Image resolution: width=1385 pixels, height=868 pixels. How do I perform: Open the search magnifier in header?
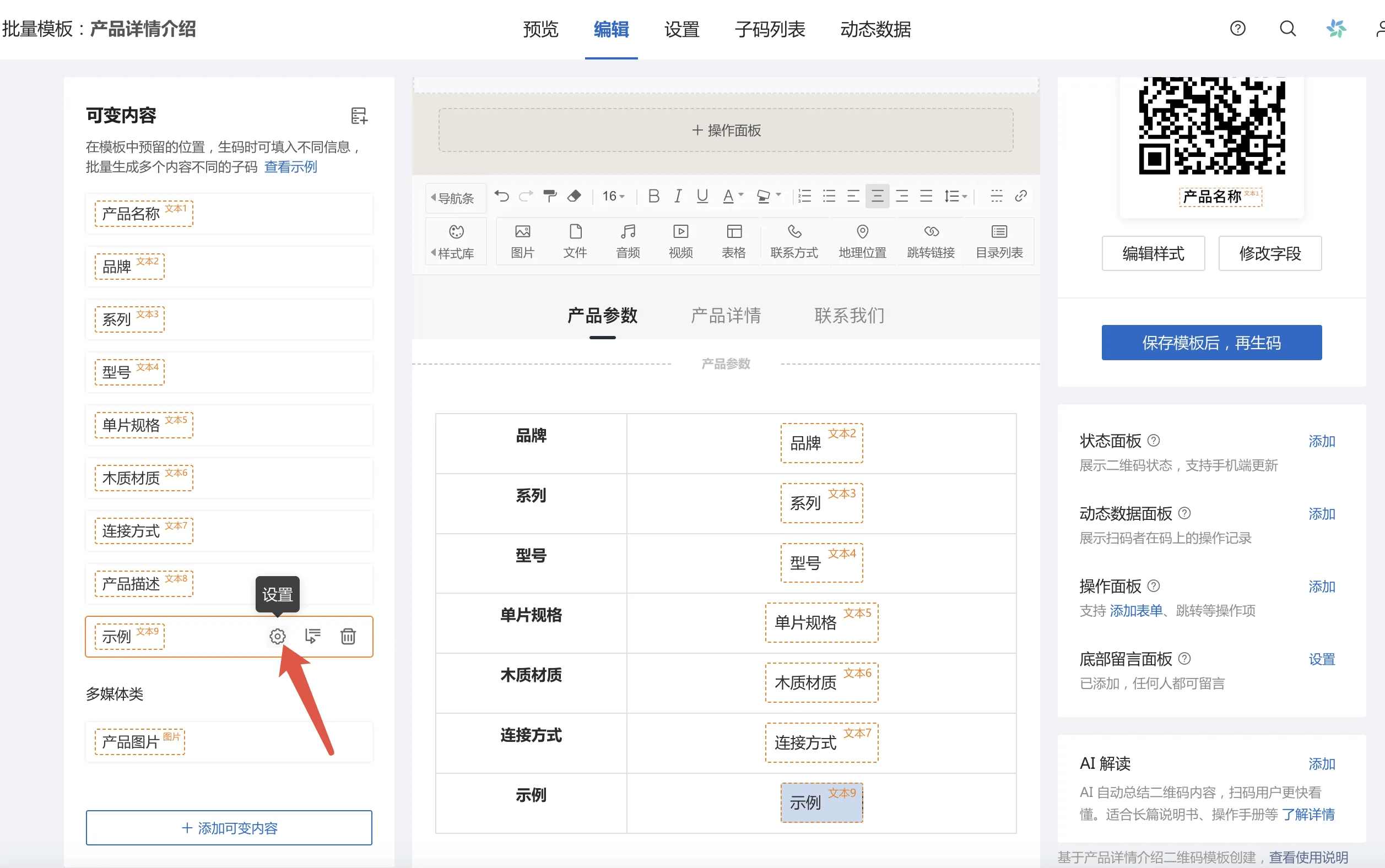coord(1287,28)
